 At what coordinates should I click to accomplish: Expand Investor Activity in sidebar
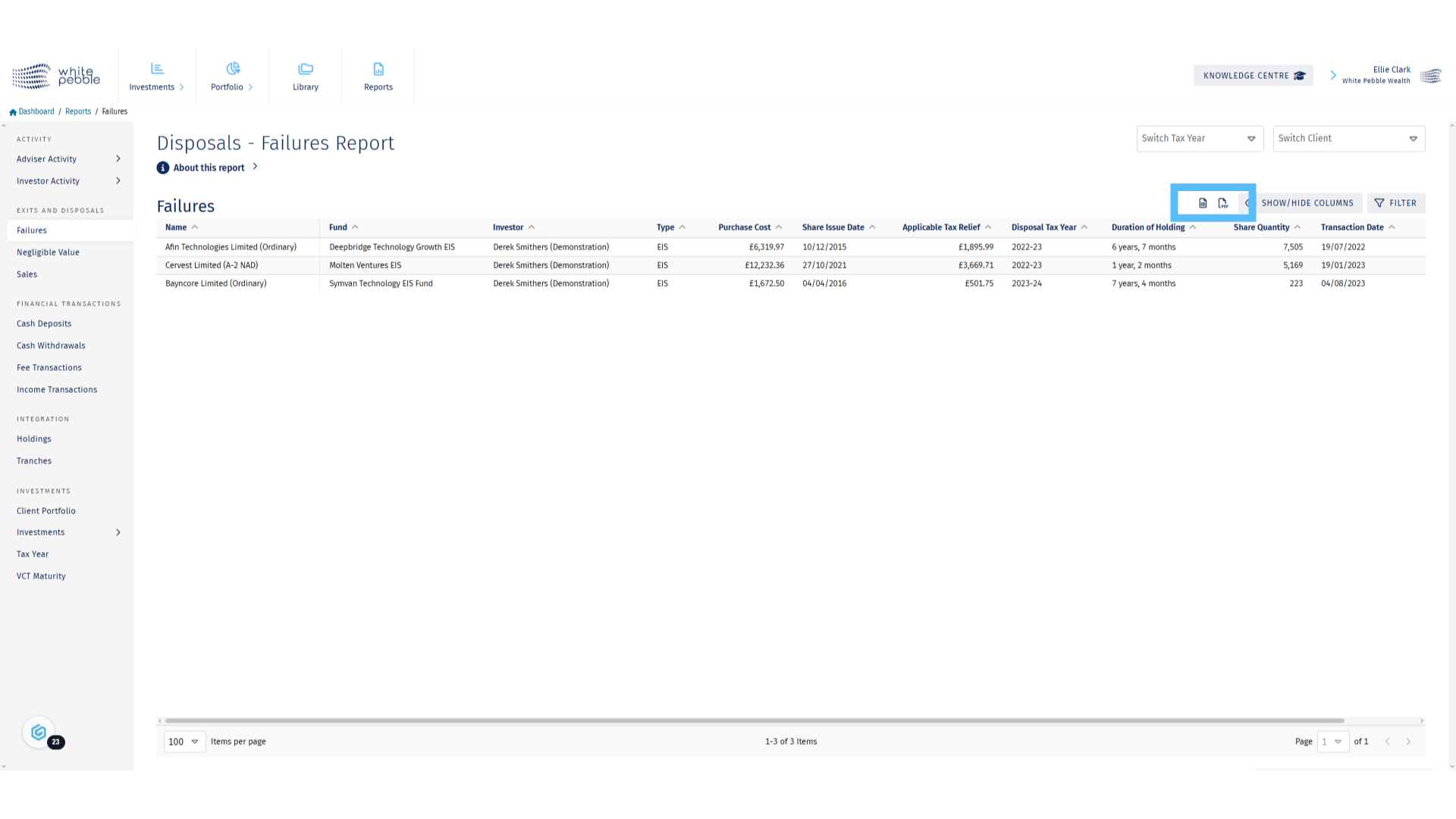click(x=68, y=181)
